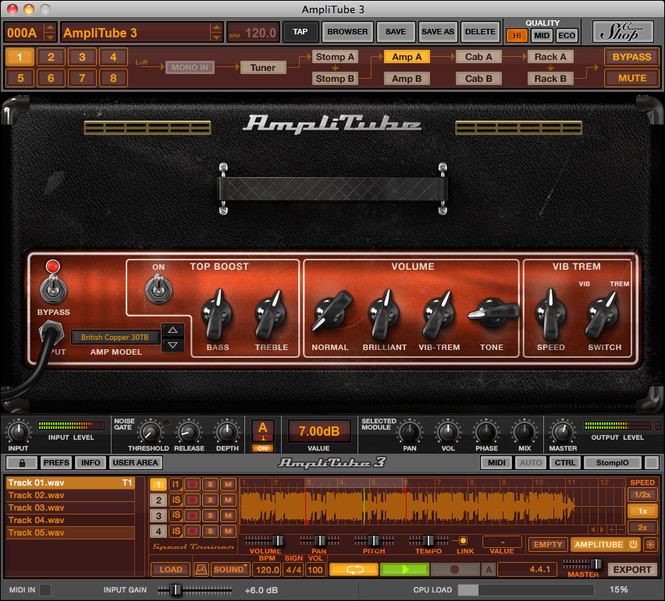Toggle the tuner ON button
The height and width of the screenshot is (601, 665).
[263, 448]
